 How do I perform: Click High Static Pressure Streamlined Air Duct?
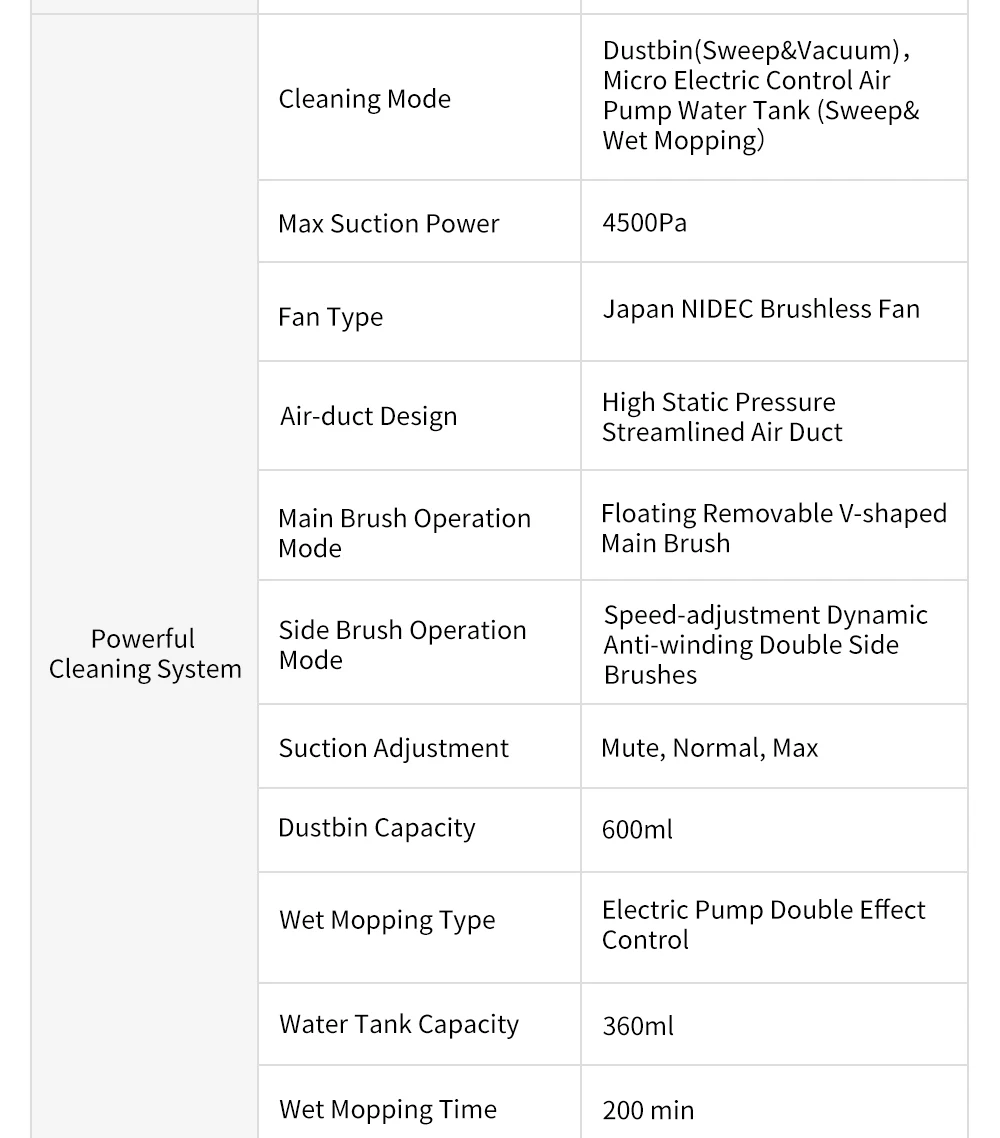click(x=722, y=417)
